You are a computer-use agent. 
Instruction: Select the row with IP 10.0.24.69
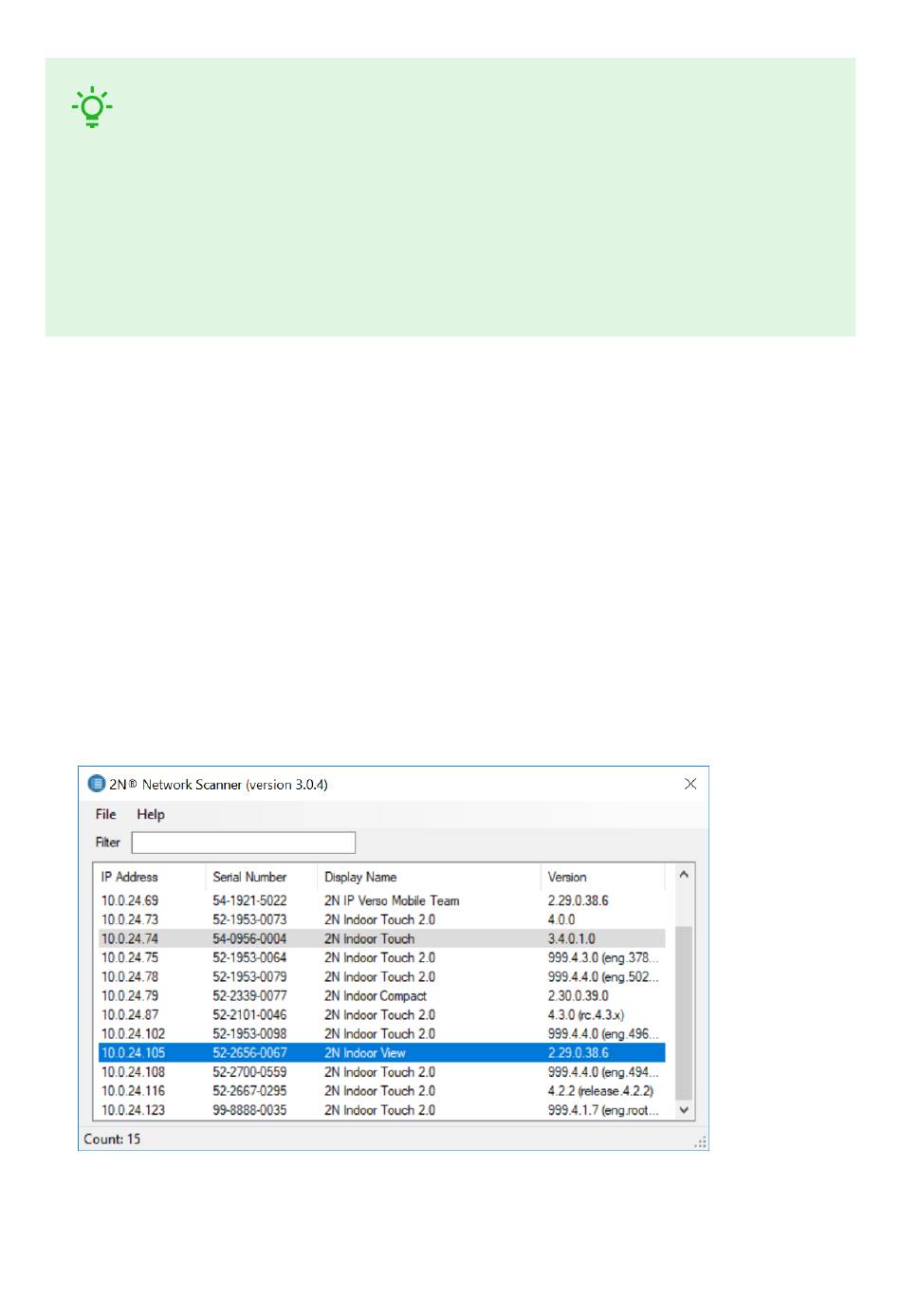pyautogui.click(x=381, y=900)
